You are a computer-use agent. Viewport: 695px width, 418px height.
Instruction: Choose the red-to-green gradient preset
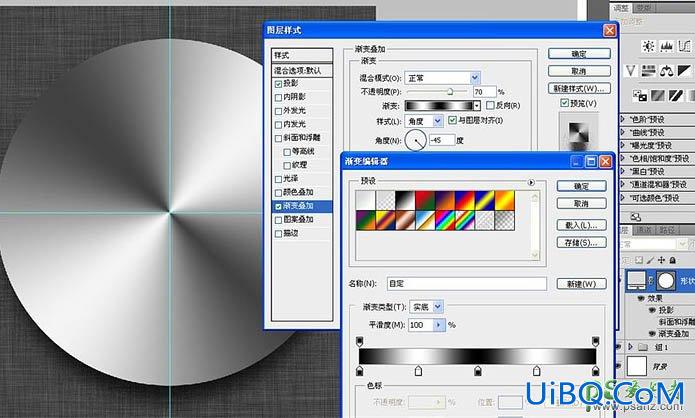pos(425,200)
